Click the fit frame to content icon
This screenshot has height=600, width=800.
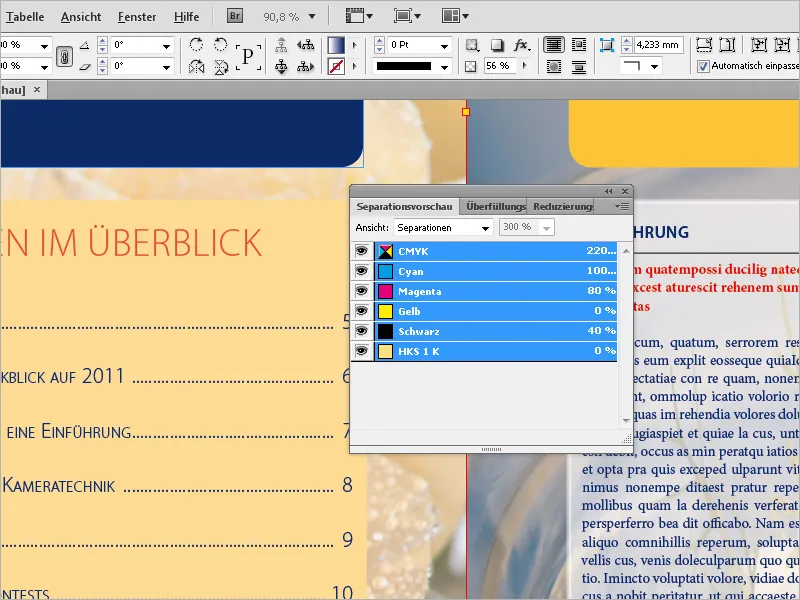point(782,45)
